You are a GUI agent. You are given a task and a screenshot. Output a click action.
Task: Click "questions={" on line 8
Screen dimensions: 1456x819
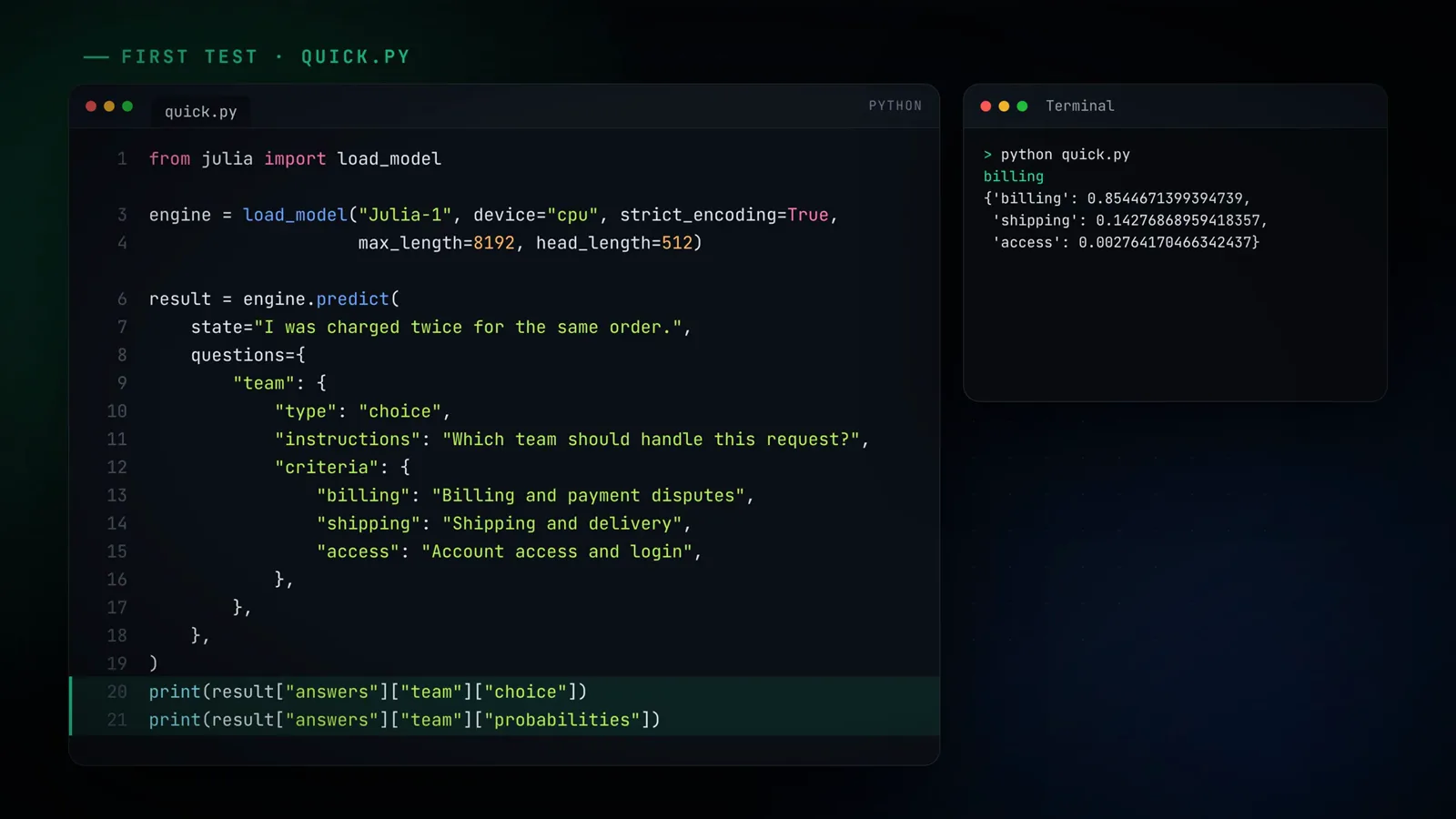click(248, 355)
